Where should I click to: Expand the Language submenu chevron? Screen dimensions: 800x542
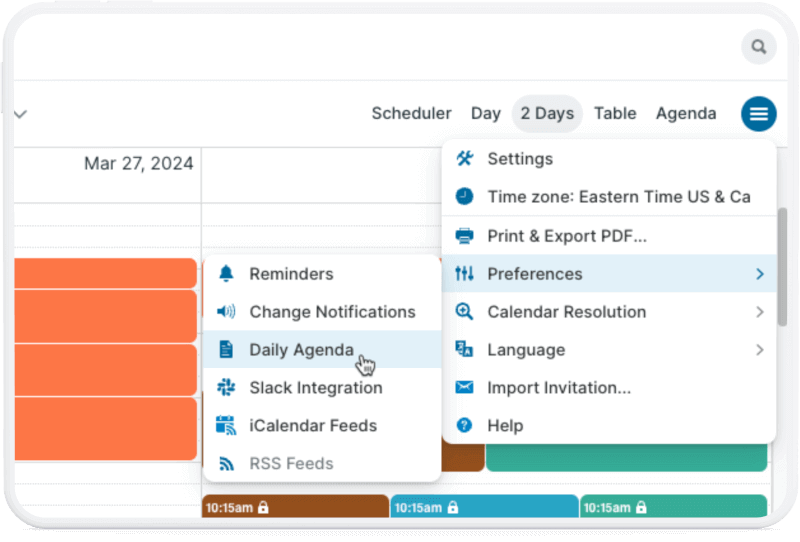point(760,350)
